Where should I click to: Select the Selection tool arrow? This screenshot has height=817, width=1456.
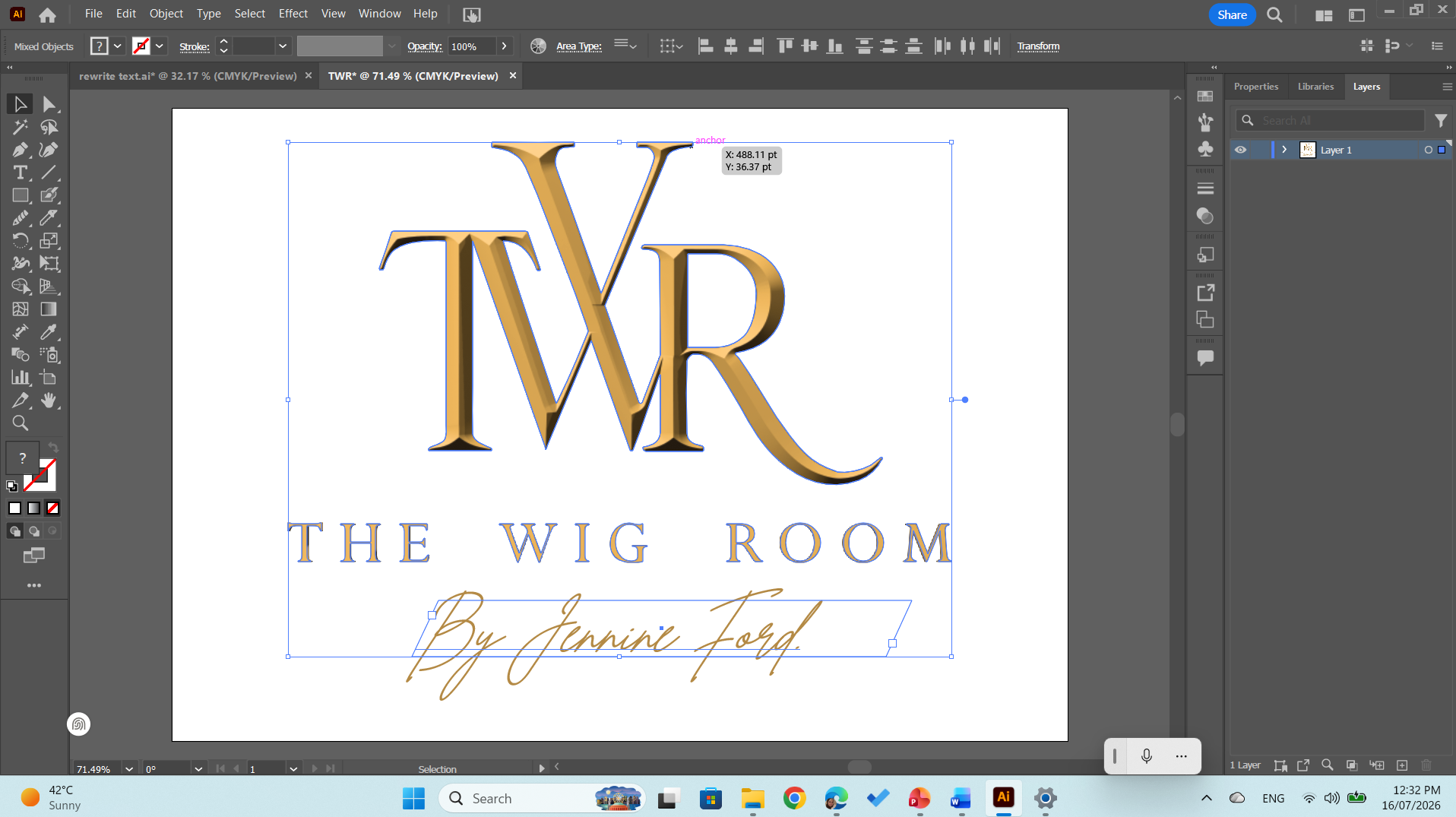[21, 104]
